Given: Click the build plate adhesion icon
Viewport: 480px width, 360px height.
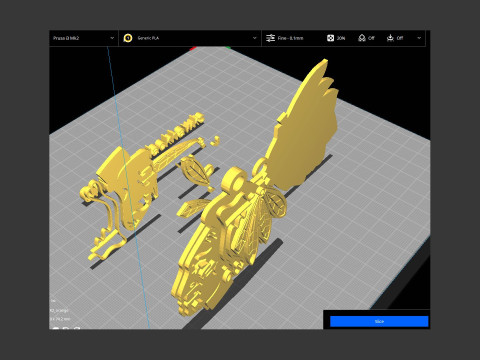Looking at the screenshot, I should 390,38.
